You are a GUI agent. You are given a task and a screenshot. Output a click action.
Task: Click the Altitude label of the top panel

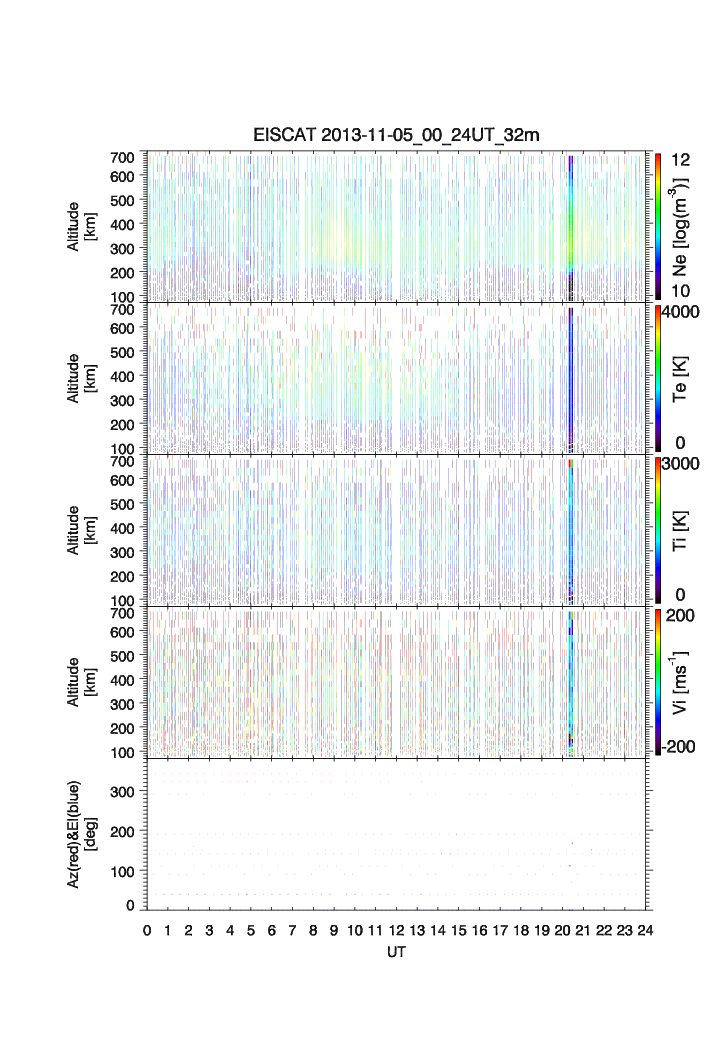(x=80, y=226)
